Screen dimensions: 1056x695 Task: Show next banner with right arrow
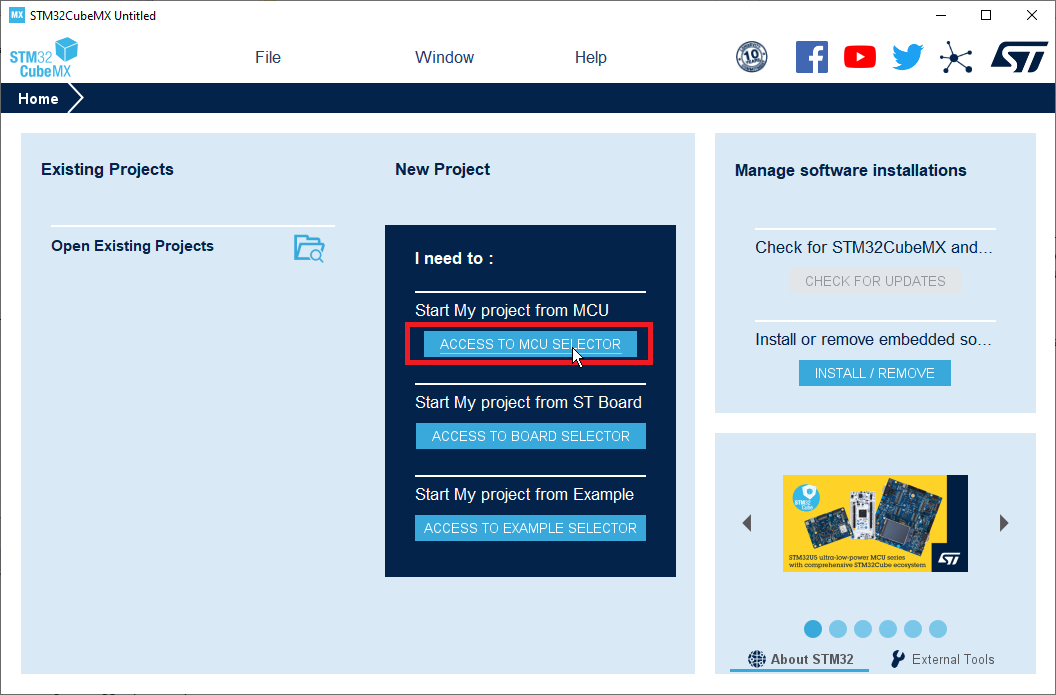pyautogui.click(x=1004, y=523)
